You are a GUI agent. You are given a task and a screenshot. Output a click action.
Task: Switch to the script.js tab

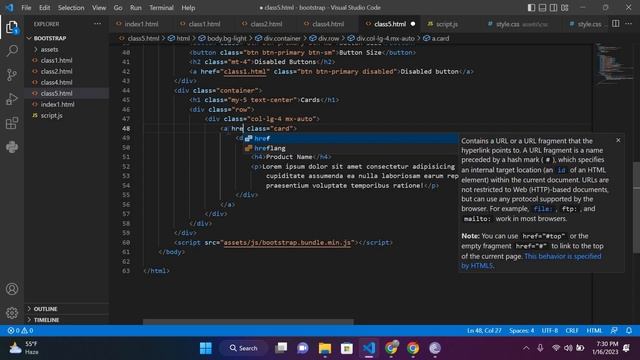pyautogui.click(x=447, y=24)
